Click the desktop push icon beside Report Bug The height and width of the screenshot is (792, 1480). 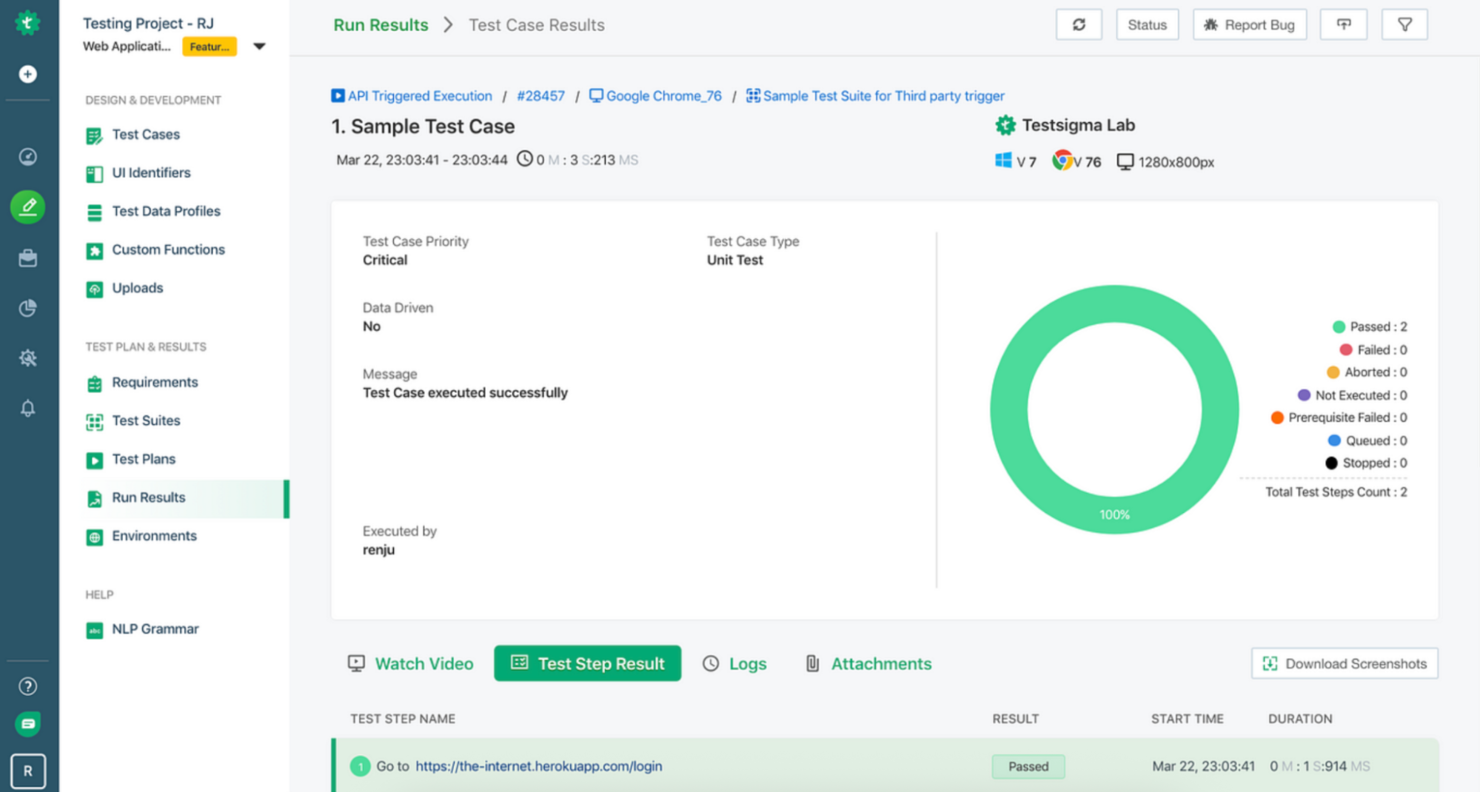coord(1343,24)
